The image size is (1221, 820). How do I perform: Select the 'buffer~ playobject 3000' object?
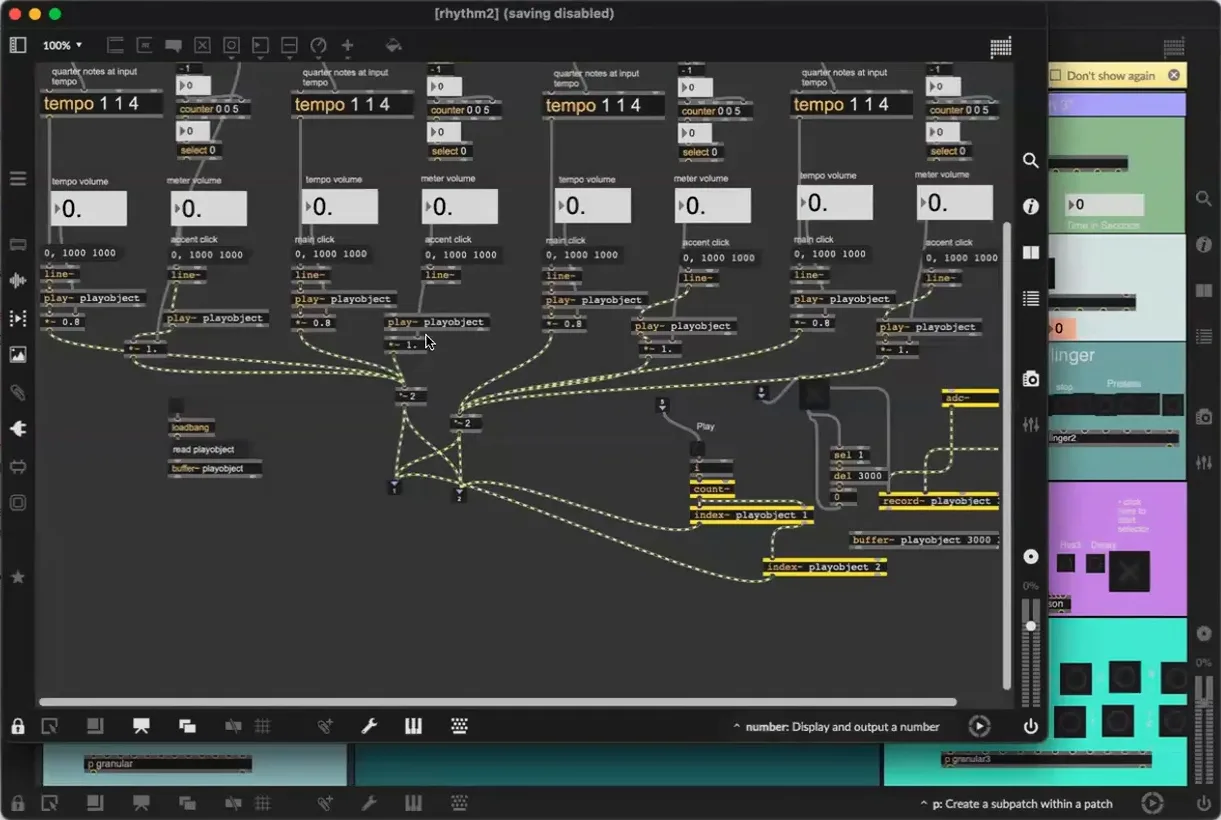pyautogui.click(x=924, y=540)
